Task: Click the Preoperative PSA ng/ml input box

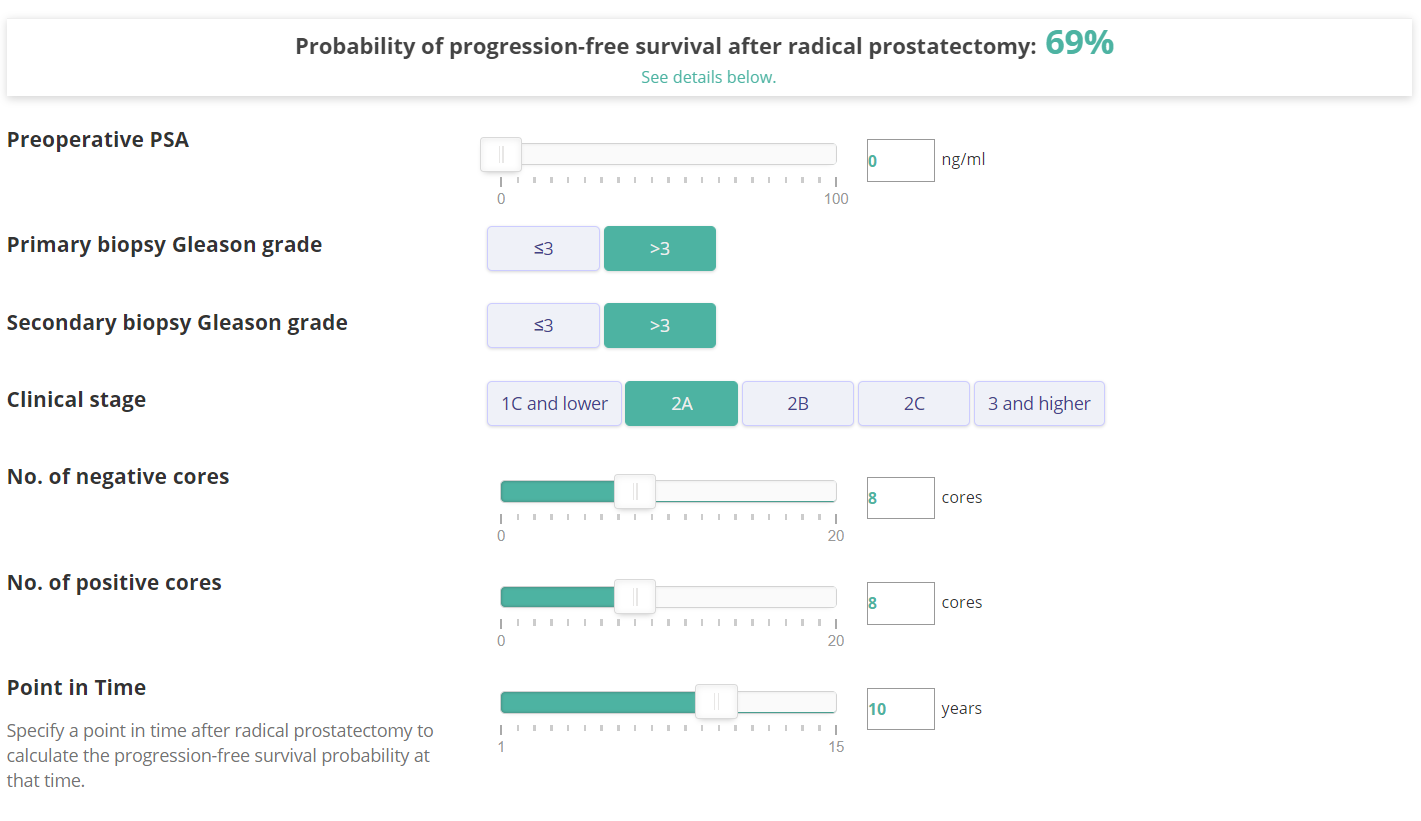Action: (900, 160)
